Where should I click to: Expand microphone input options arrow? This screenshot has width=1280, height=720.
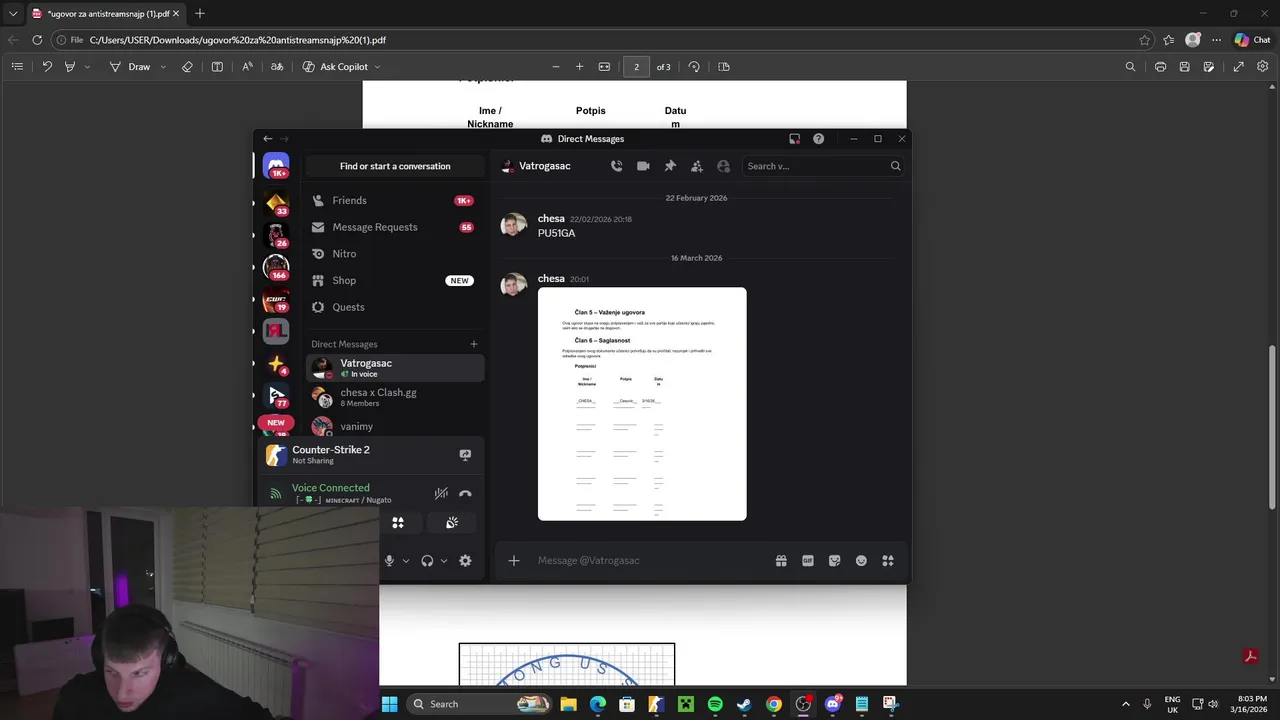pyautogui.click(x=405, y=561)
